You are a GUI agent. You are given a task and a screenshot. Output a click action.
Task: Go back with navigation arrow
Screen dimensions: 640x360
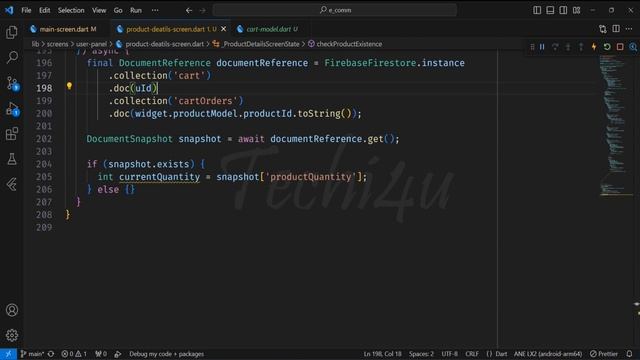pos(189,10)
